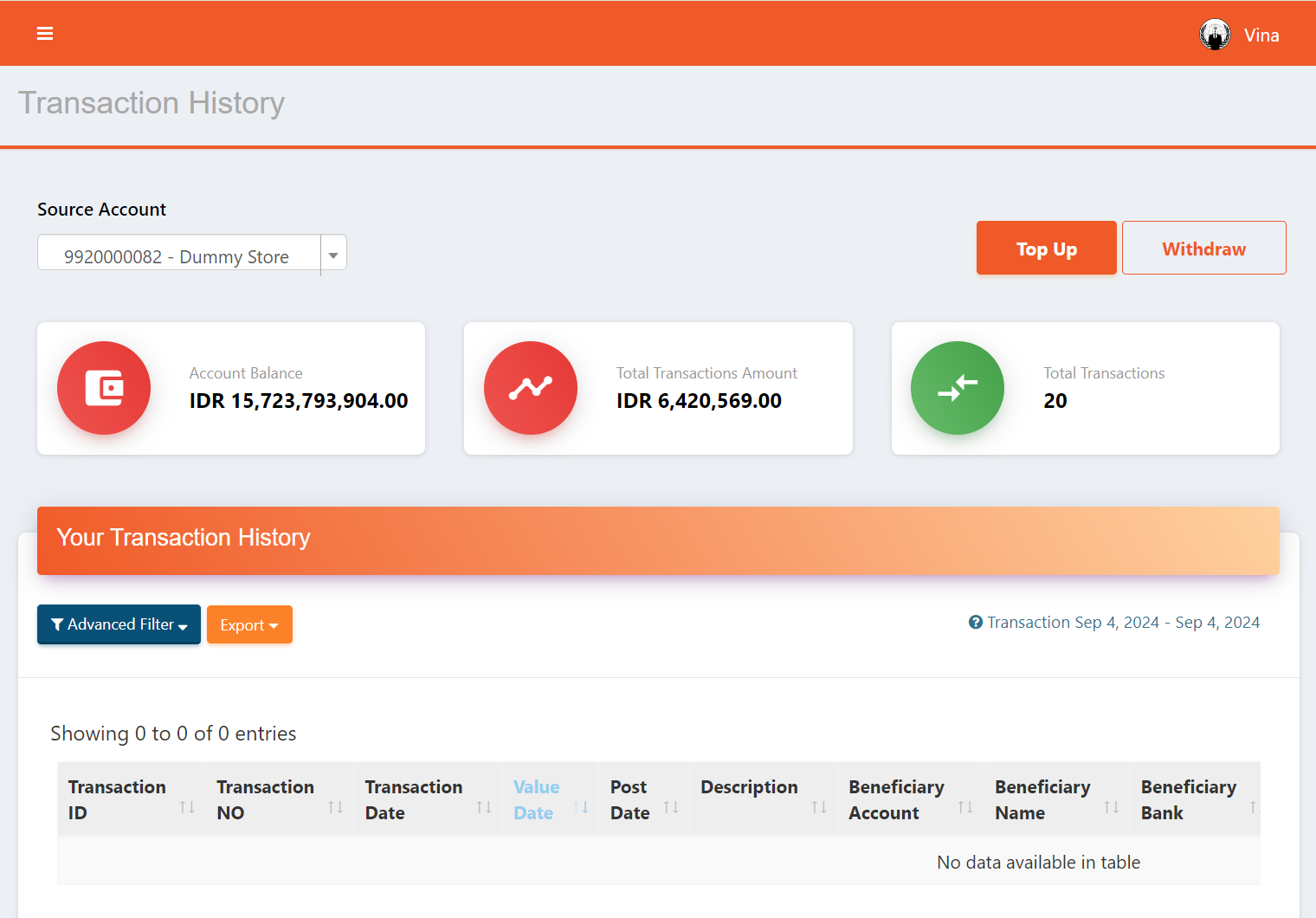Screen dimensions: 1316x918
Task: Sort by Transaction ID column arrows
Action: click(187, 807)
